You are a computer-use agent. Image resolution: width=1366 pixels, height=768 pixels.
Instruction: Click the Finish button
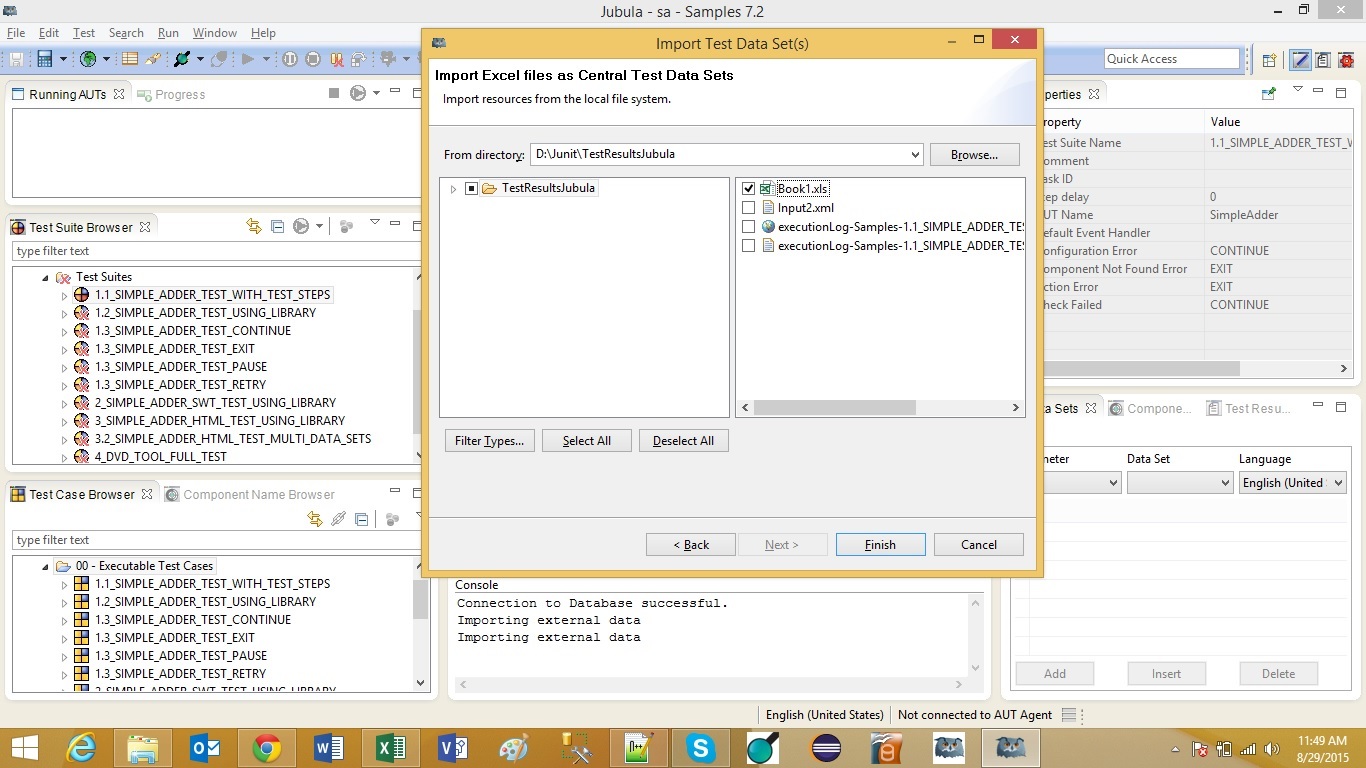[x=880, y=545]
